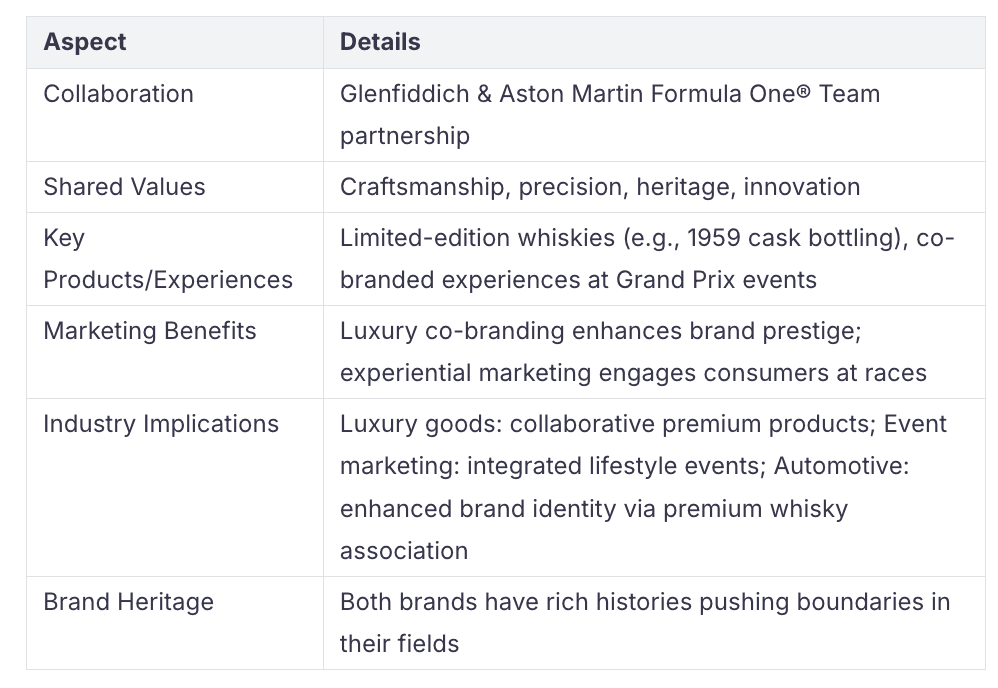Select the "Shared Values" cell

coord(124,187)
